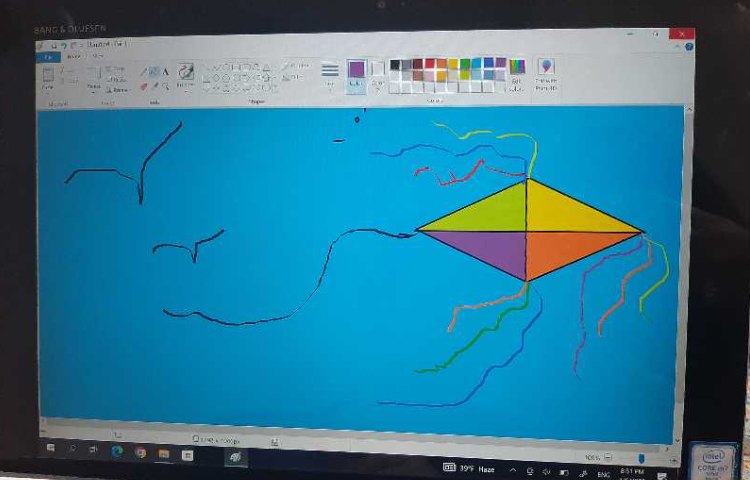Pick the Eraser tool

pyautogui.click(x=144, y=86)
